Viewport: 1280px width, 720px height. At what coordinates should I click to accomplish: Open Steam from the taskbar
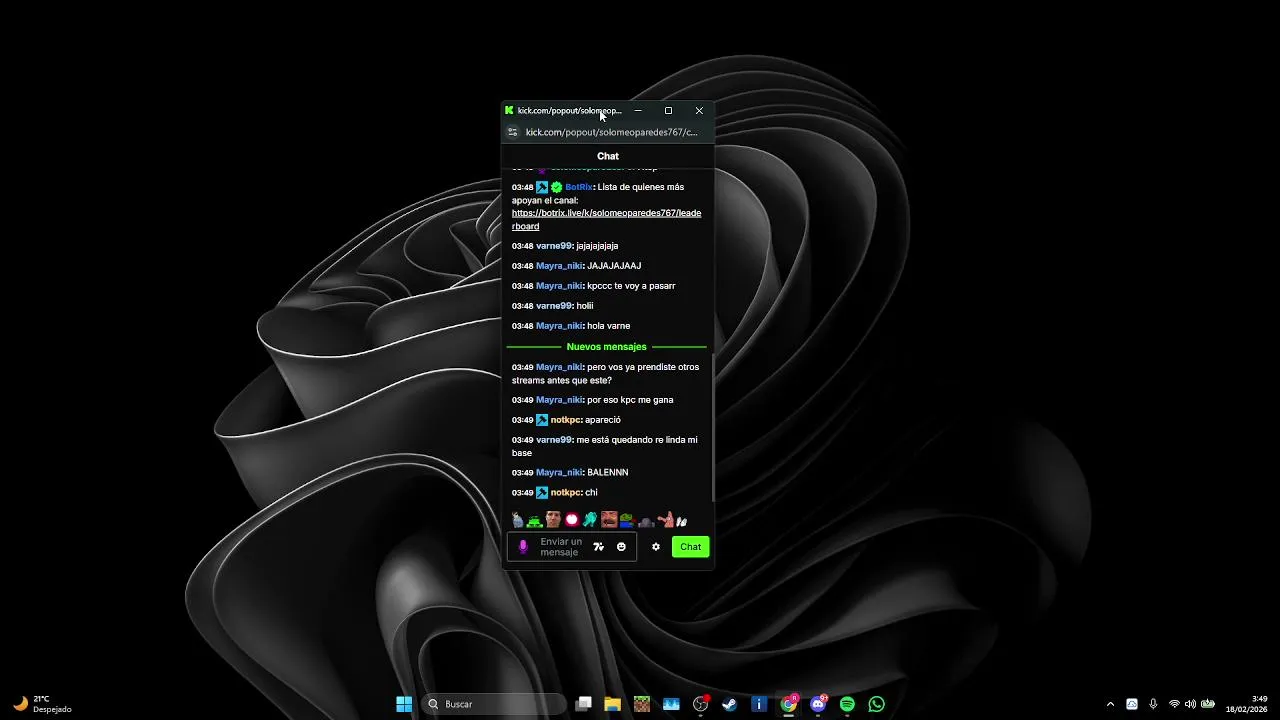click(x=730, y=704)
